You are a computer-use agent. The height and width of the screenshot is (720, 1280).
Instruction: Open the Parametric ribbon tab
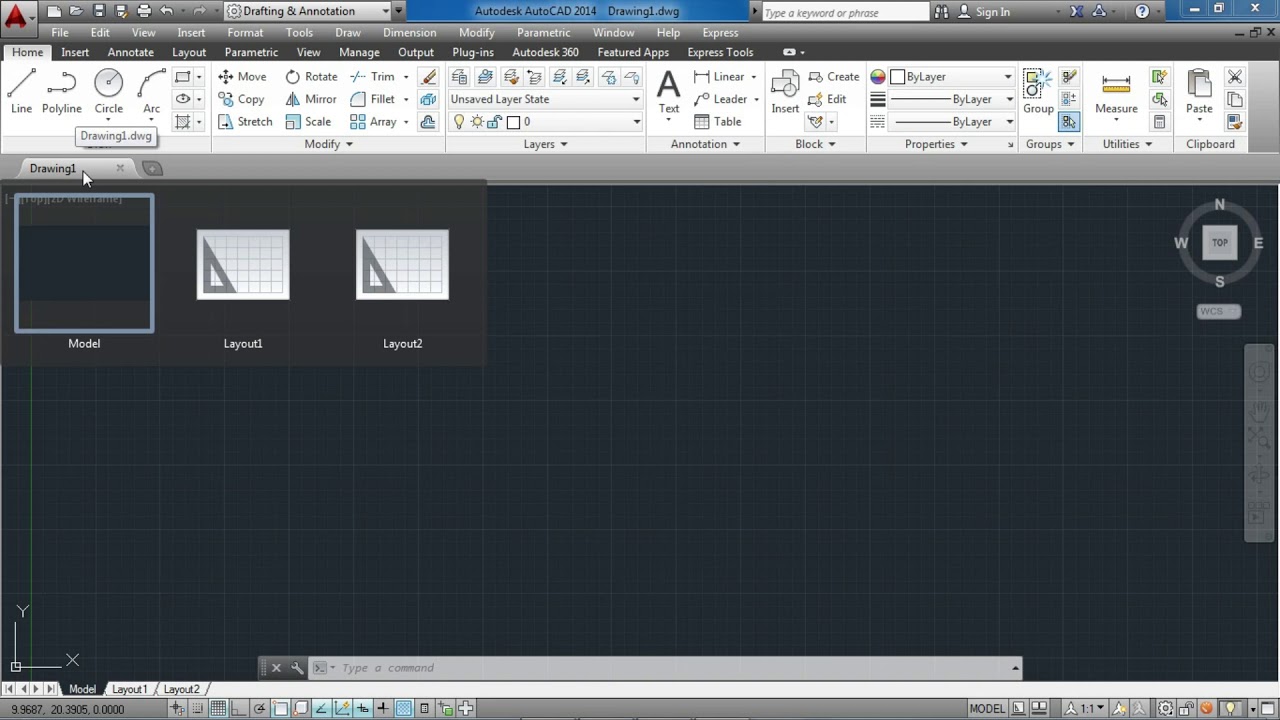pos(251,52)
